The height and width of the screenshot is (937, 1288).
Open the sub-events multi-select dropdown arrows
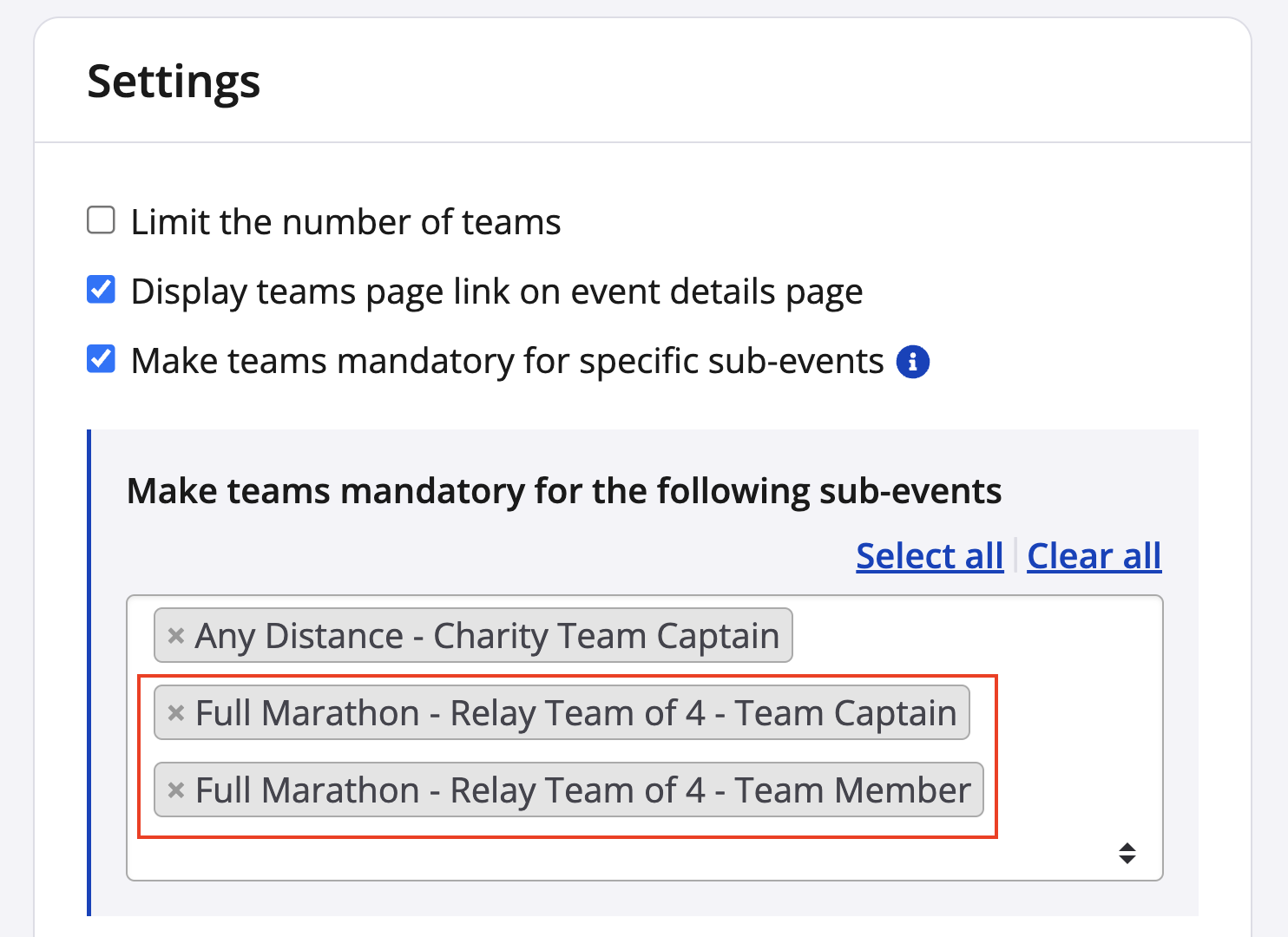click(x=1127, y=854)
